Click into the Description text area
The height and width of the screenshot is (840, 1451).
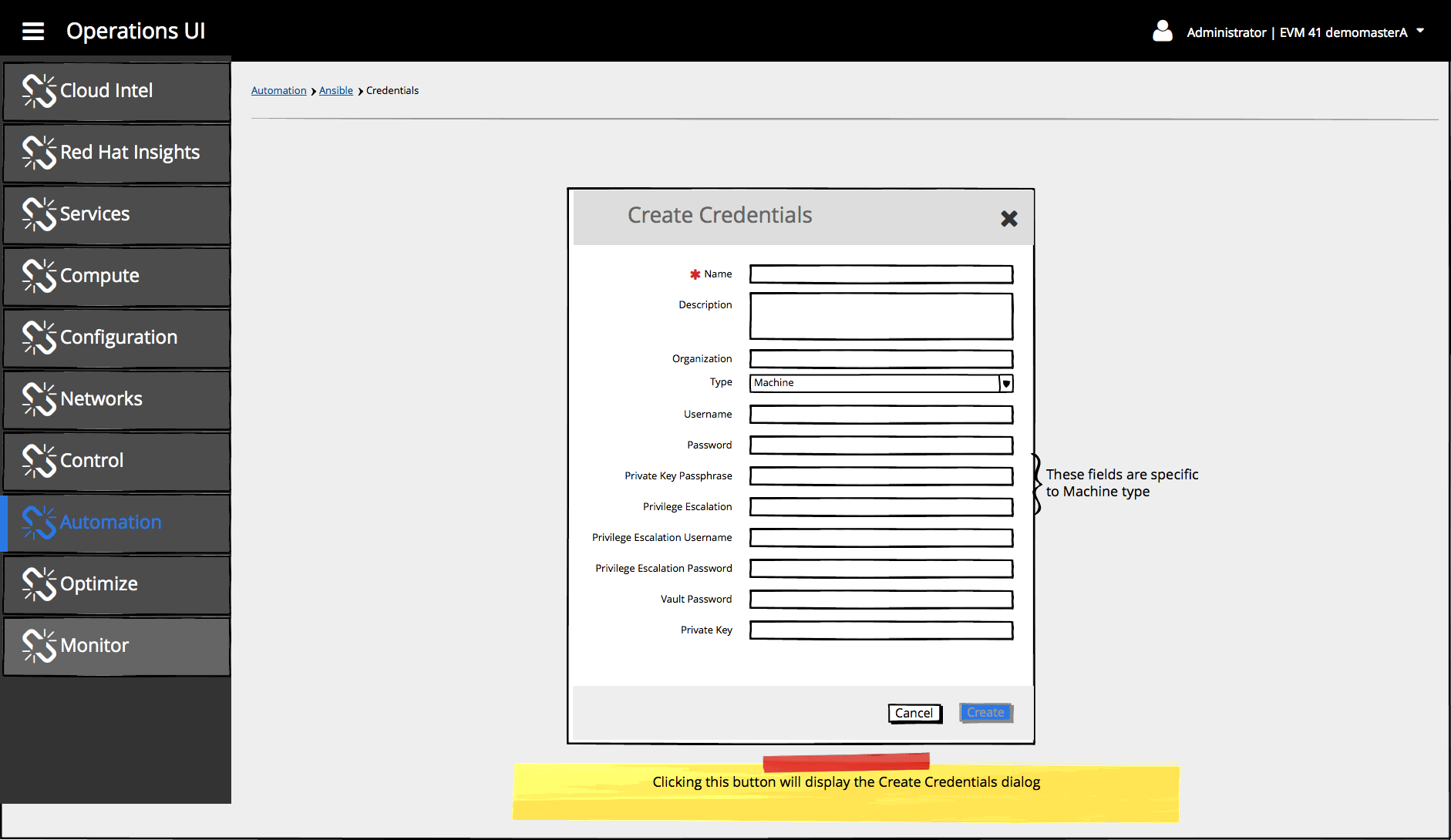click(880, 316)
